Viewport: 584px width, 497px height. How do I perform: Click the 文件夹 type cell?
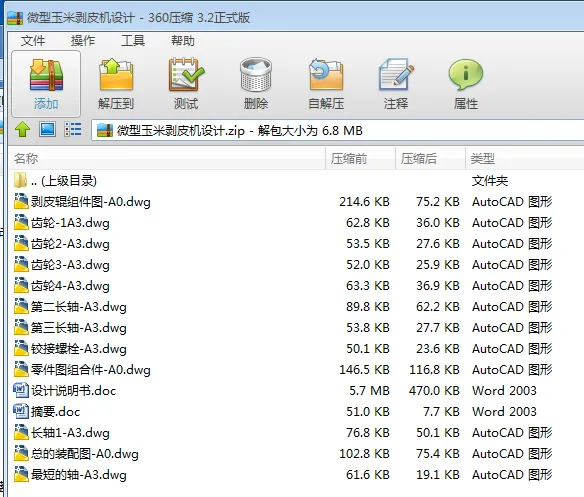click(x=490, y=181)
